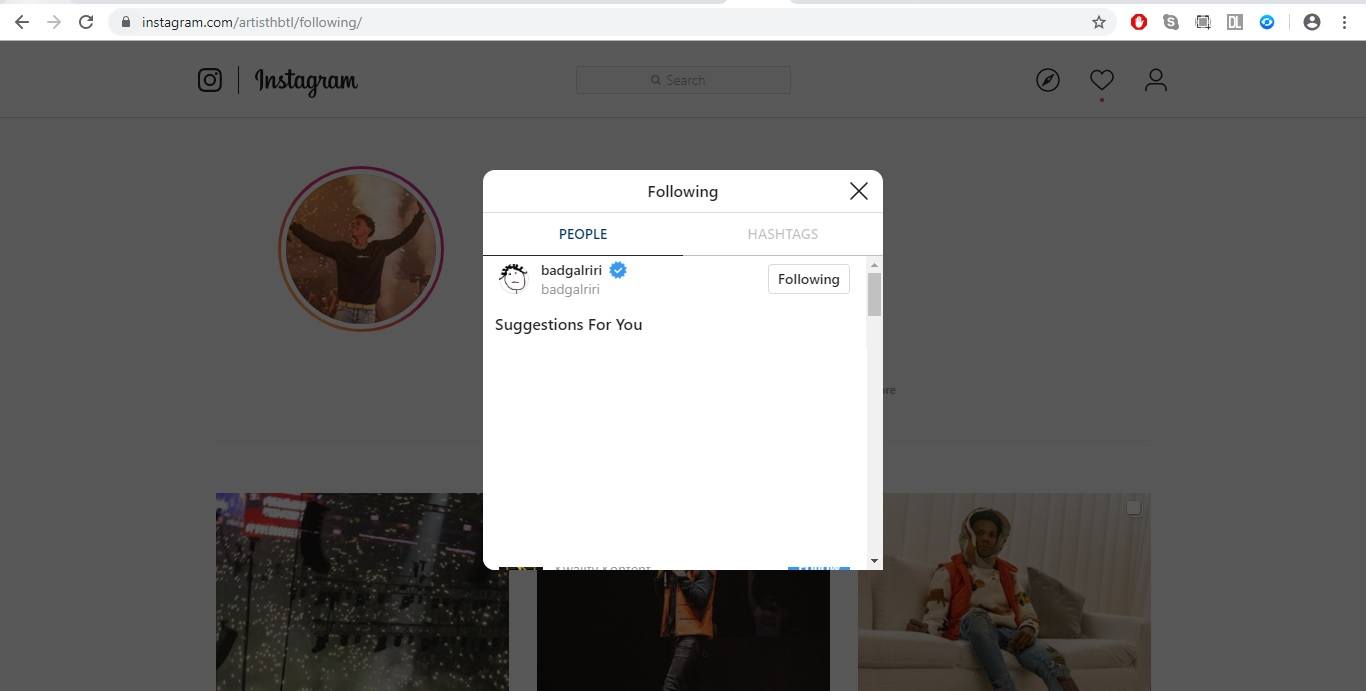Go back to the previous page
The height and width of the screenshot is (691, 1366).
coord(22,22)
